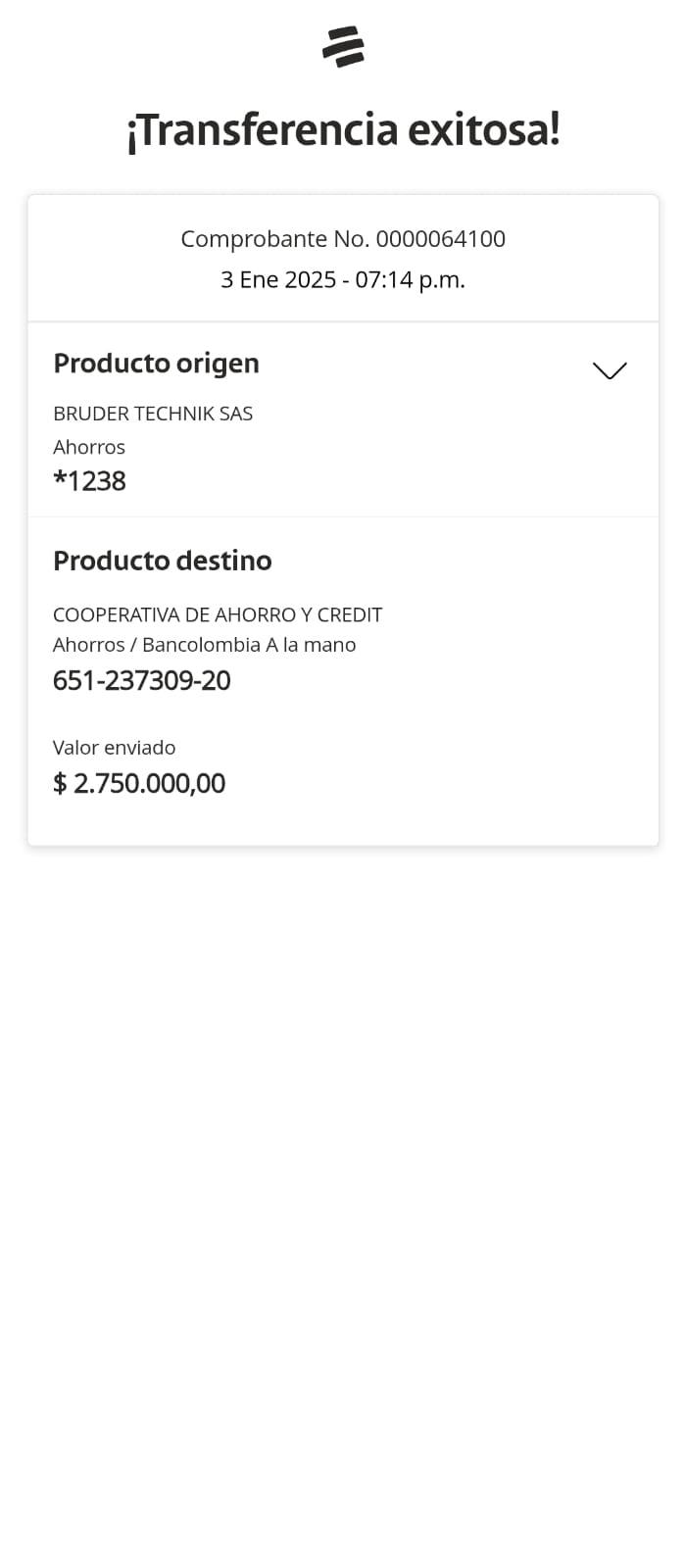Click masked account number *1238
The width and height of the screenshot is (685, 1568).
89,481
